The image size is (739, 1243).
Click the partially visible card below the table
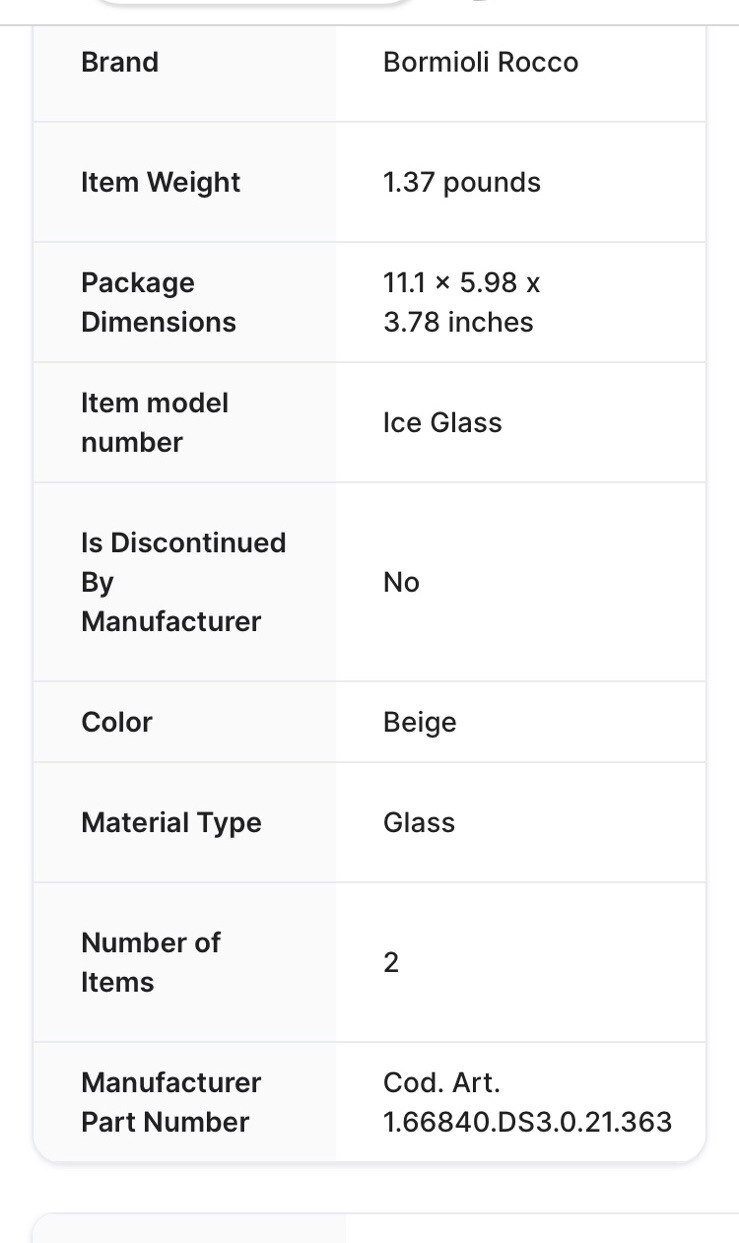[x=386, y=1229]
